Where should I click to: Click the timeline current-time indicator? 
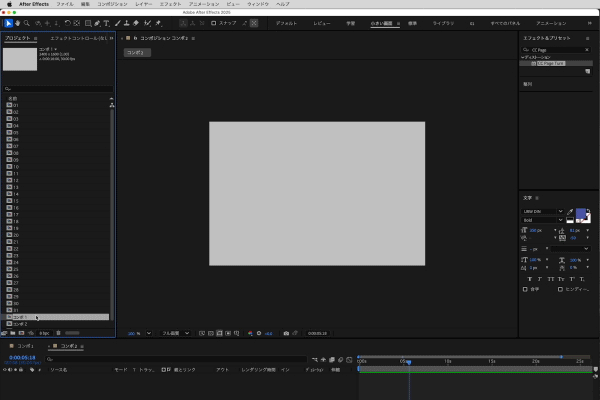pos(409,362)
